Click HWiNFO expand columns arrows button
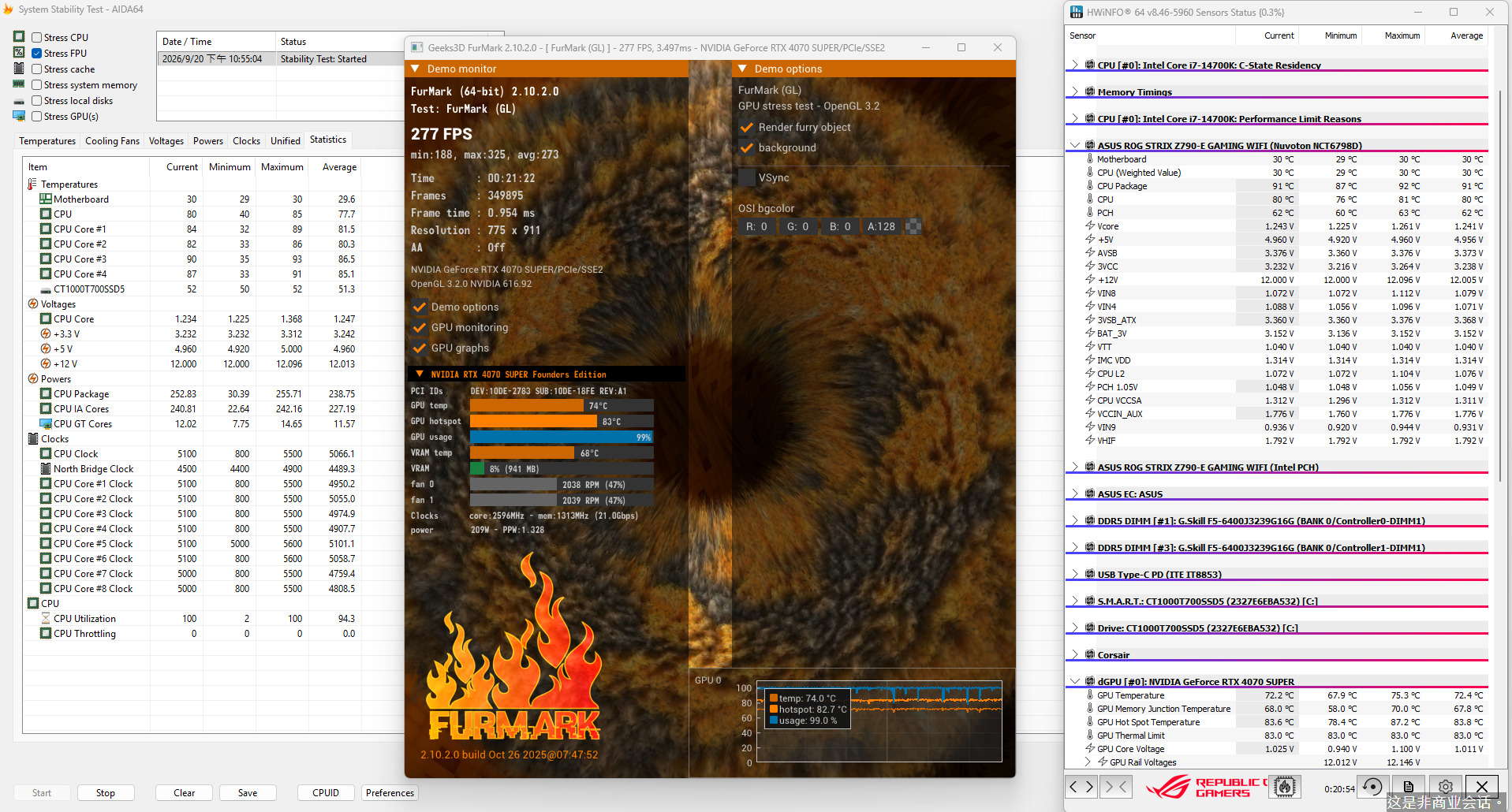The image size is (1512, 812). click(1081, 786)
